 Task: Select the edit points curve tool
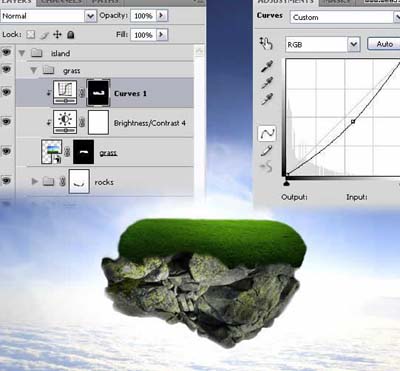pyautogui.click(x=267, y=133)
